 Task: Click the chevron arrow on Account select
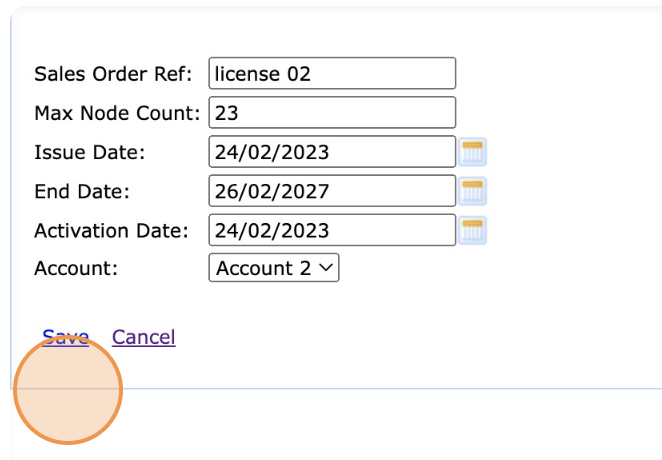[x=326, y=268]
